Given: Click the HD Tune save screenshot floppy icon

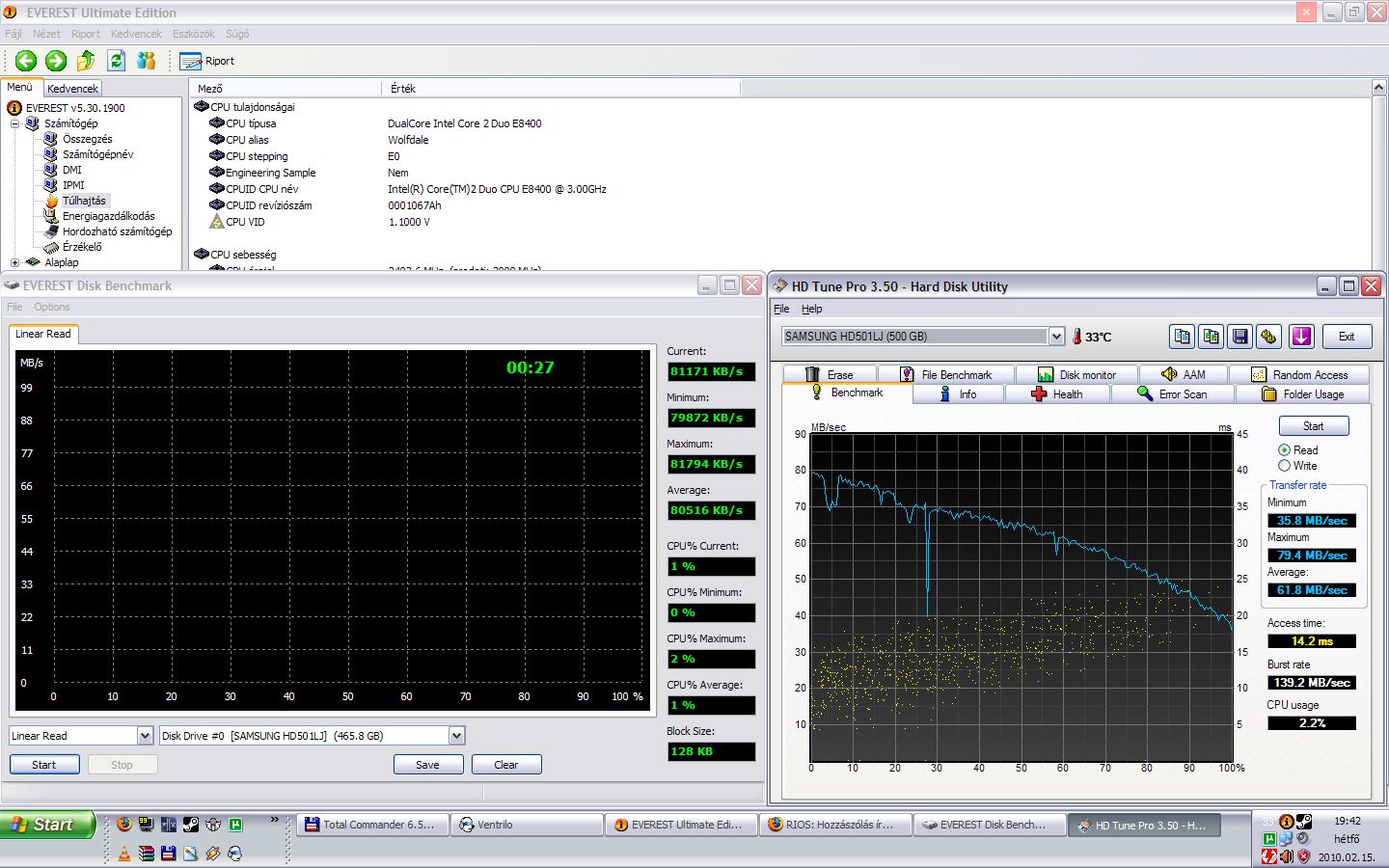Looking at the screenshot, I should 1240,337.
